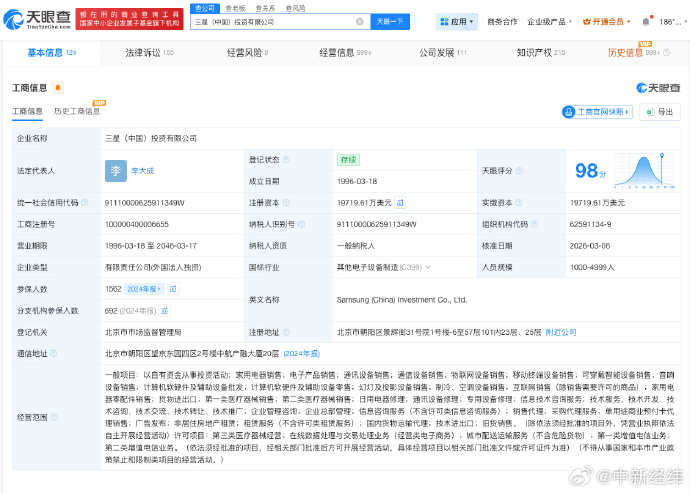
Task: Clear the search box with the X icon
Action: coord(360,22)
